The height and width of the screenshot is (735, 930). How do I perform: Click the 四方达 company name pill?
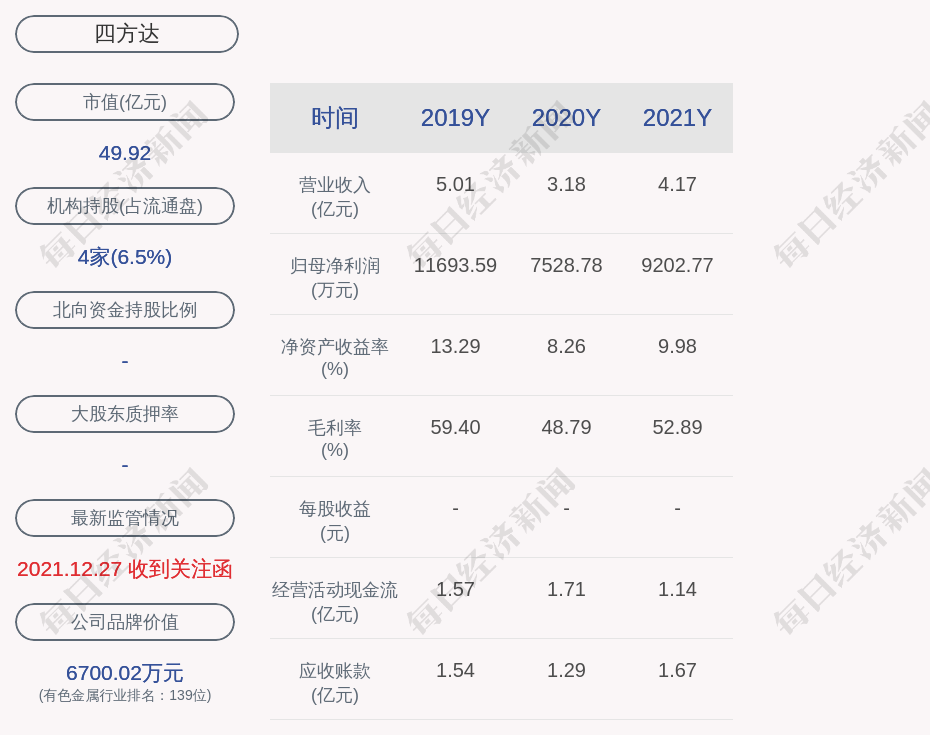point(127,34)
